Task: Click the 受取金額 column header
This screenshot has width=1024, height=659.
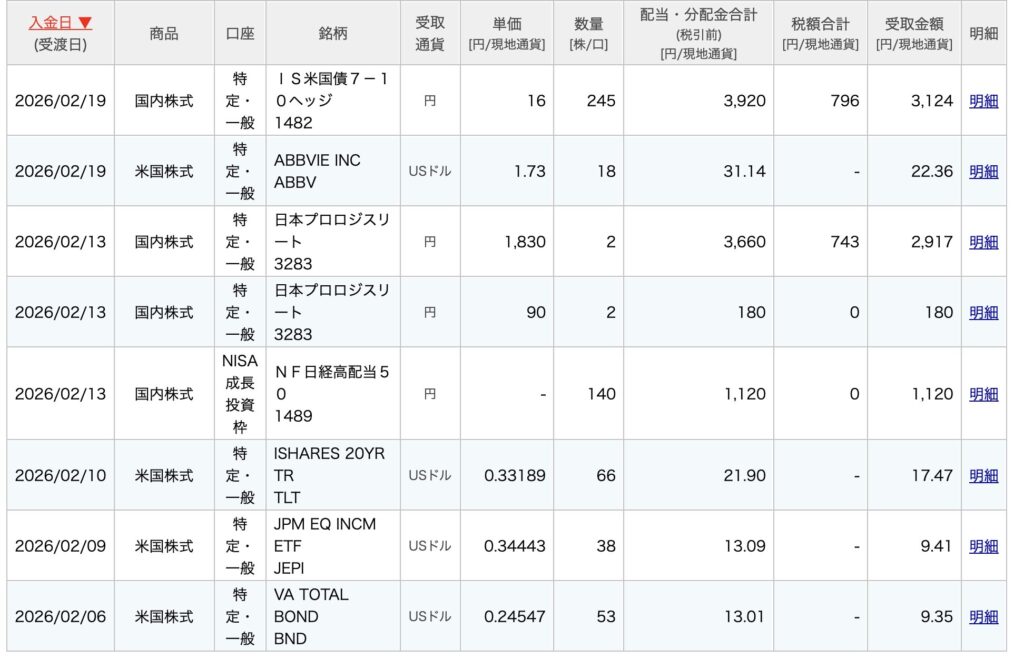Action: point(913,33)
